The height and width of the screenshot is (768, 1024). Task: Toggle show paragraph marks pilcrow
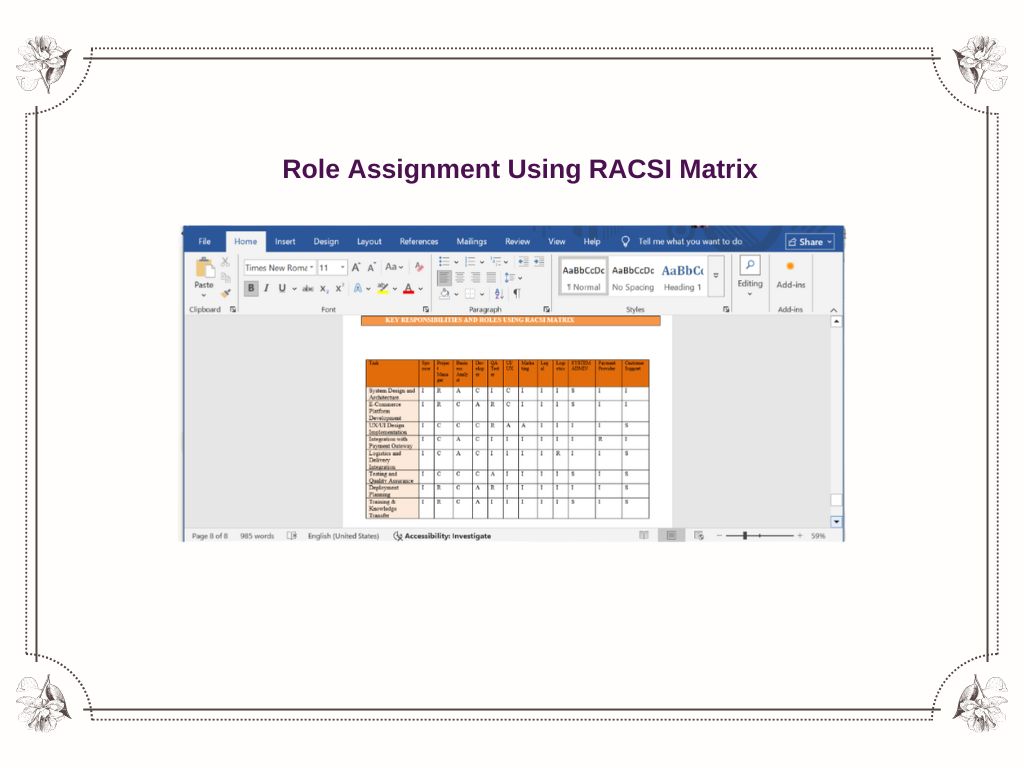click(x=517, y=294)
